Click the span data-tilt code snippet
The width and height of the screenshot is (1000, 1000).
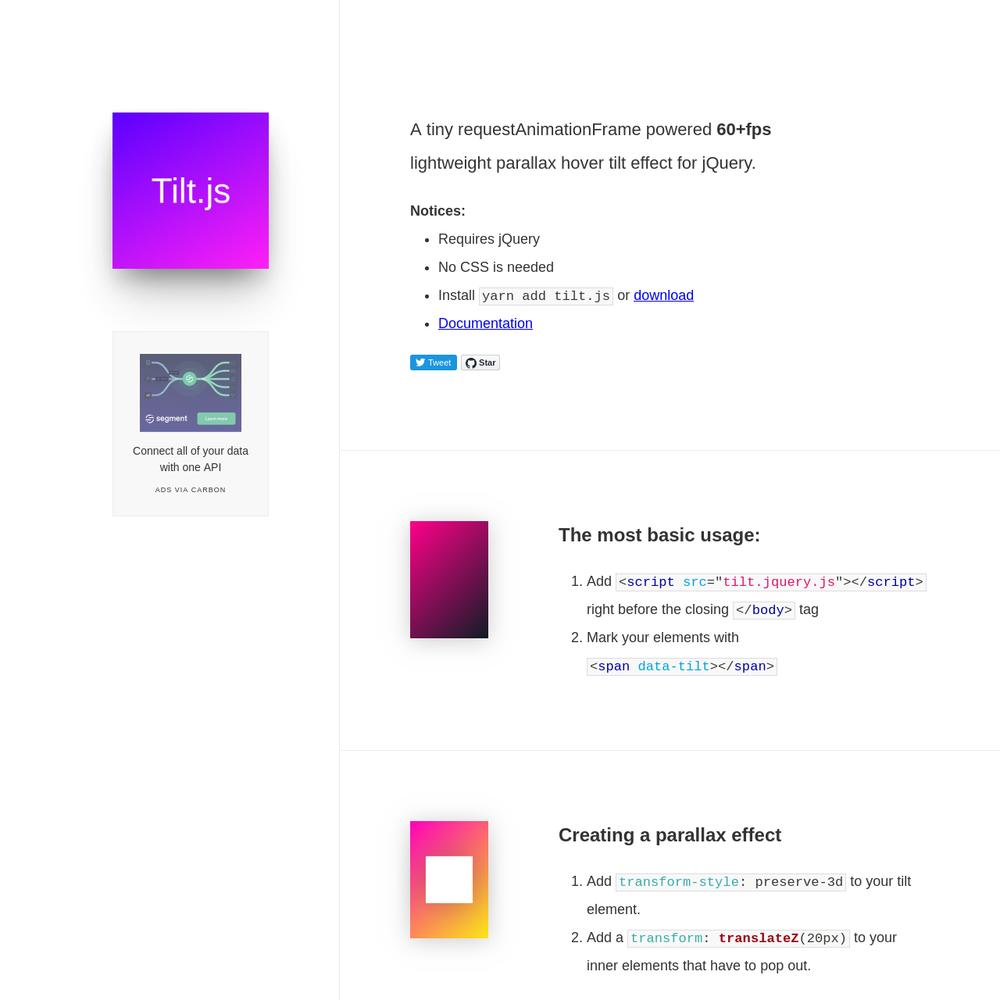pos(682,666)
